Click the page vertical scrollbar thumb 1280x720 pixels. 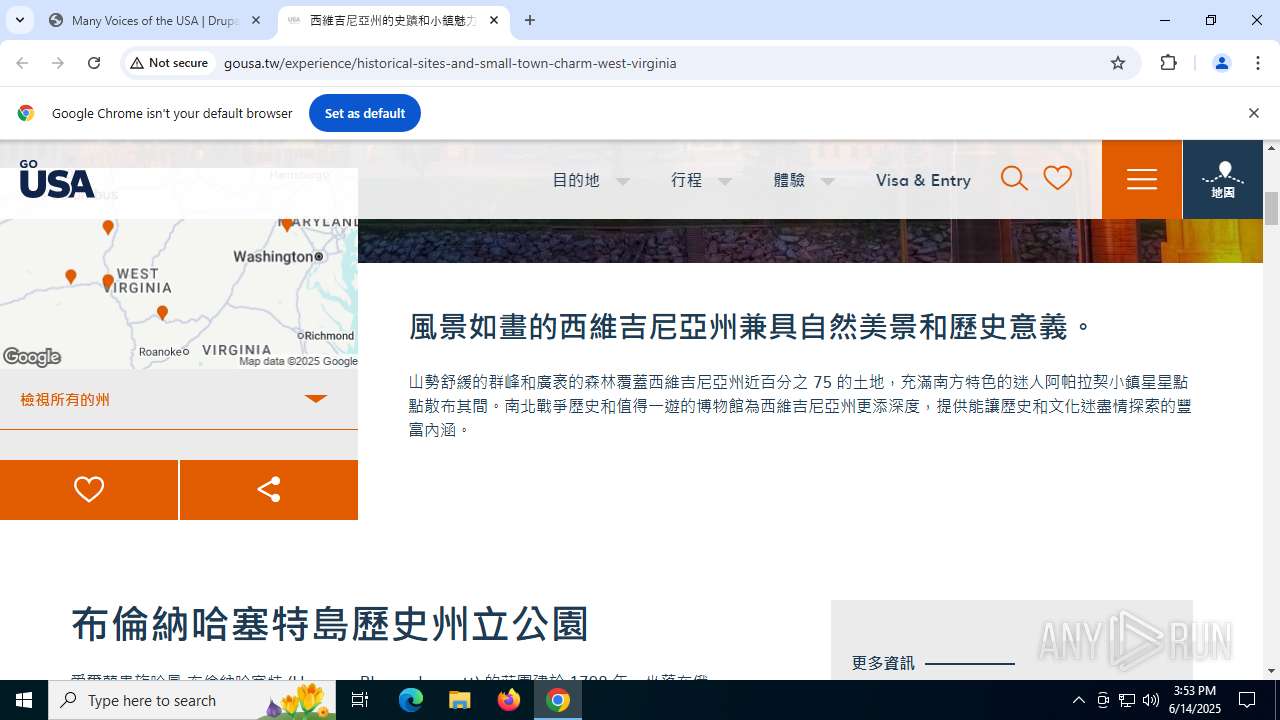tap(1271, 208)
